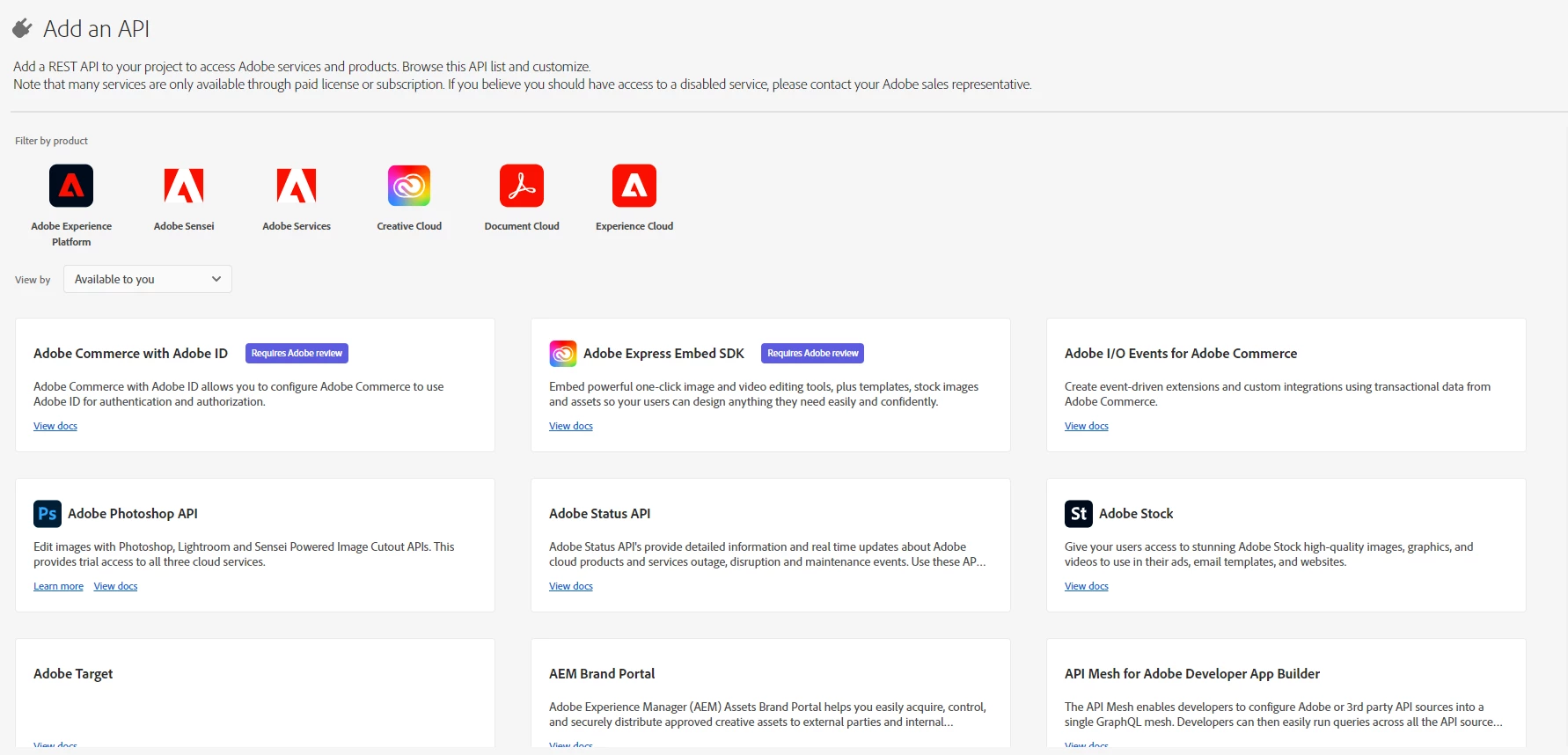This screenshot has width=1568, height=755.
Task: Open View docs for Adobe Status API
Action: click(x=571, y=586)
